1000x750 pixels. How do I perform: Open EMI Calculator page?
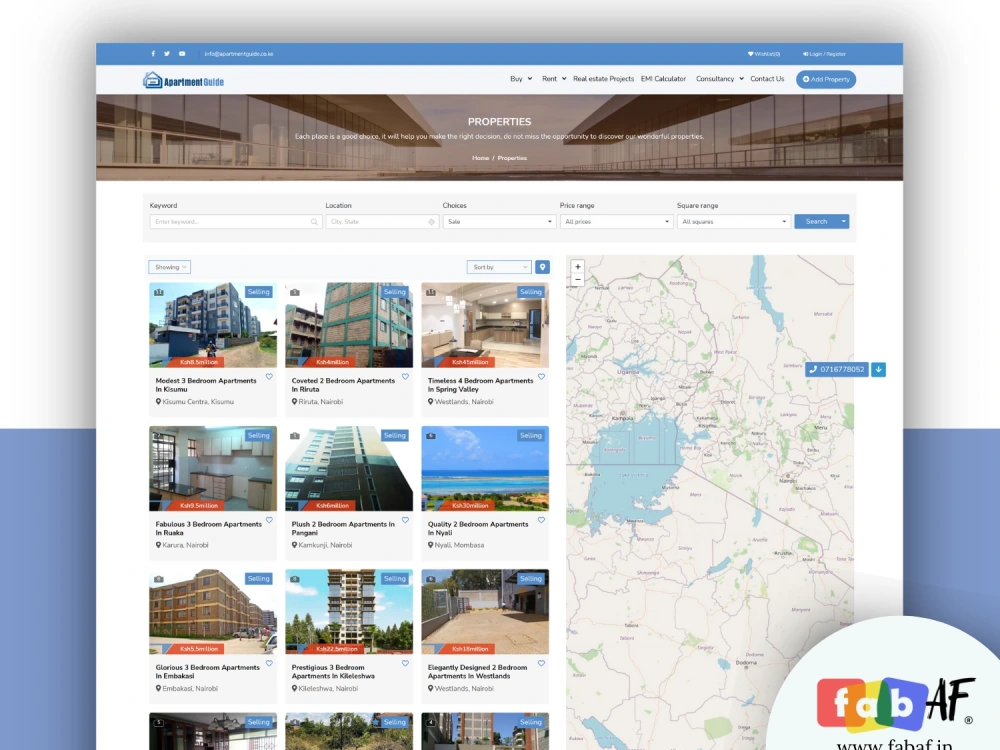663,79
